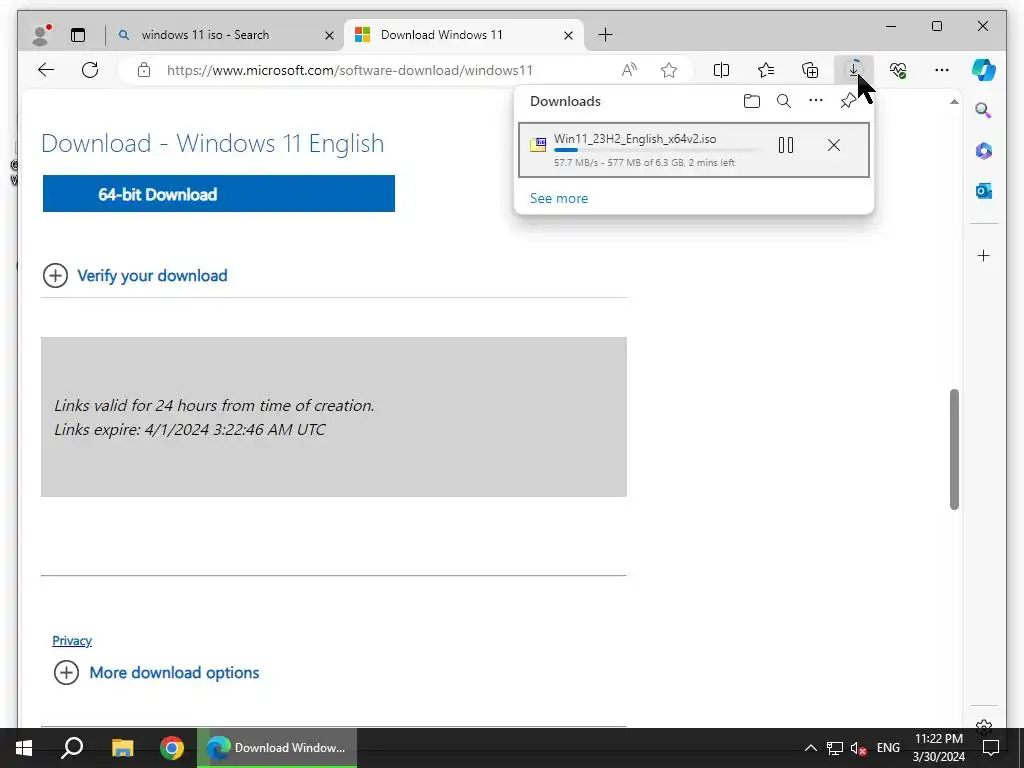The image size is (1024, 768).
Task: Click the 64-bit Download button
Action: coord(219,194)
